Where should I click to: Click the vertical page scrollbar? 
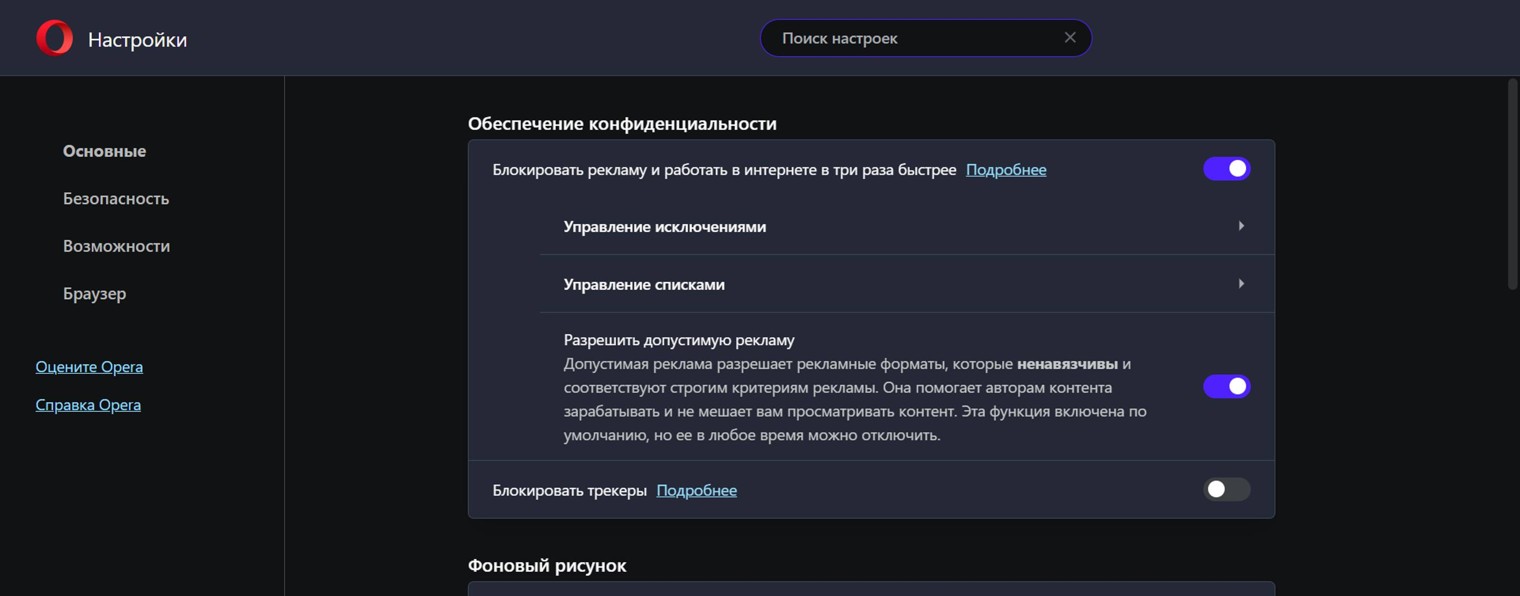pos(1512,185)
